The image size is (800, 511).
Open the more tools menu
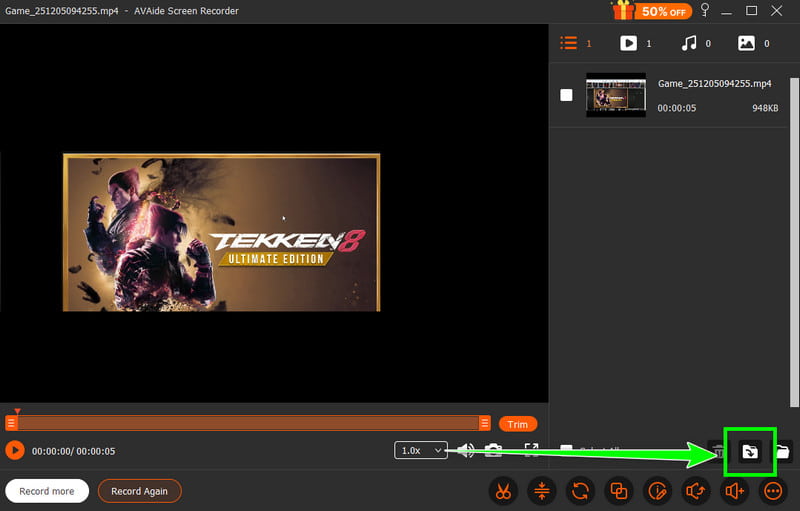coord(772,491)
